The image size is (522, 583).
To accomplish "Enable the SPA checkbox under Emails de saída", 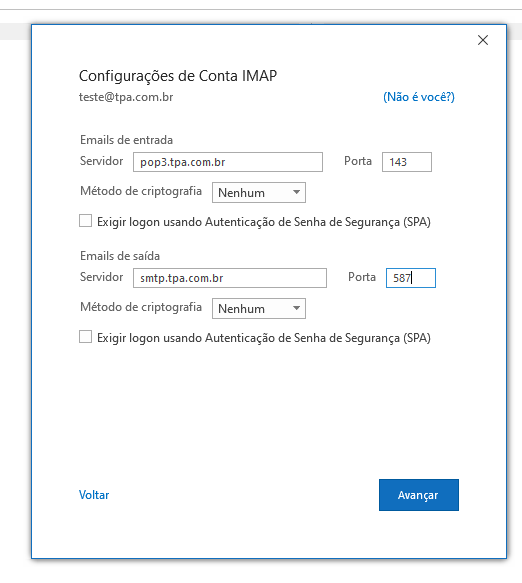I will pyautogui.click(x=86, y=336).
